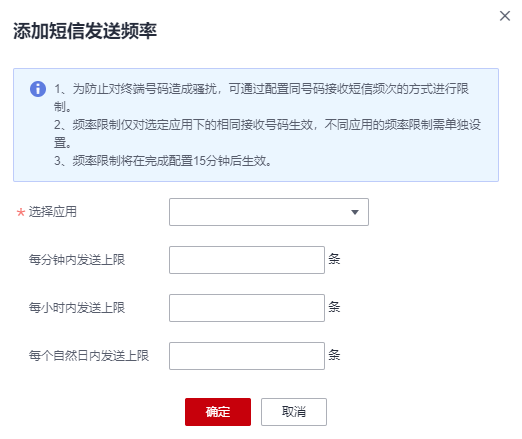Click the 每个自然日内发送上限 label text
This screenshot has height=439, width=522.
point(89,356)
